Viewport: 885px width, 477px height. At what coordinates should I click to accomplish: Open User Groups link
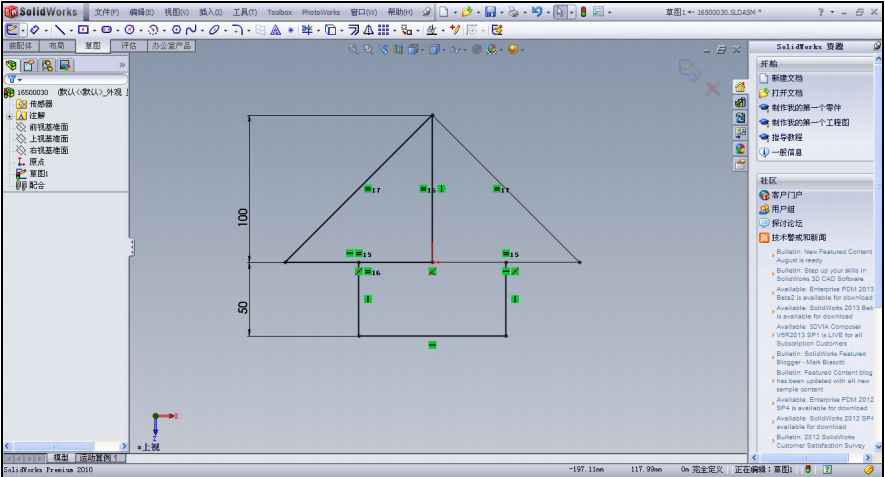(x=783, y=209)
